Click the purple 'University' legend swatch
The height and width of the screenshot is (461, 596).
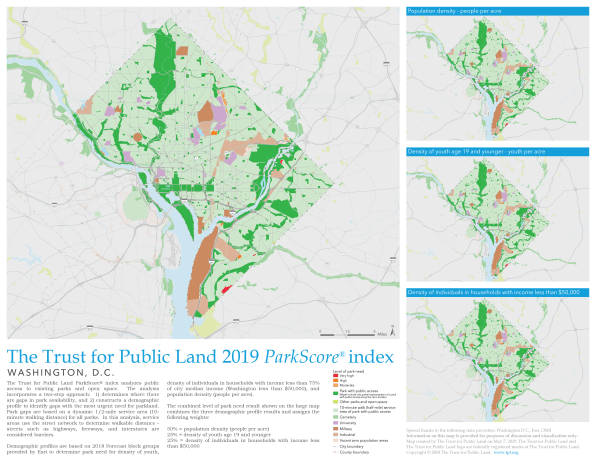click(x=336, y=423)
